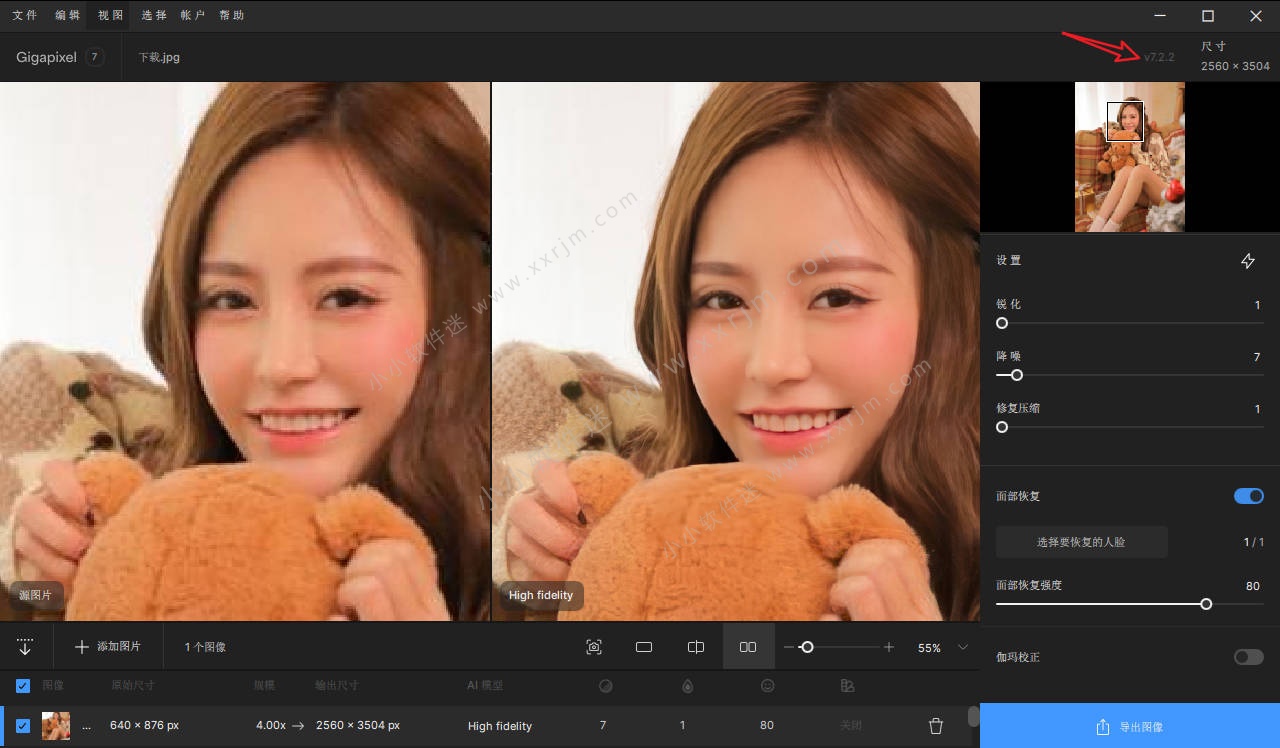Click the 选择要恢复的人脸 button
Image resolution: width=1280 pixels, height=748 pixels.
click(1081, 542)
